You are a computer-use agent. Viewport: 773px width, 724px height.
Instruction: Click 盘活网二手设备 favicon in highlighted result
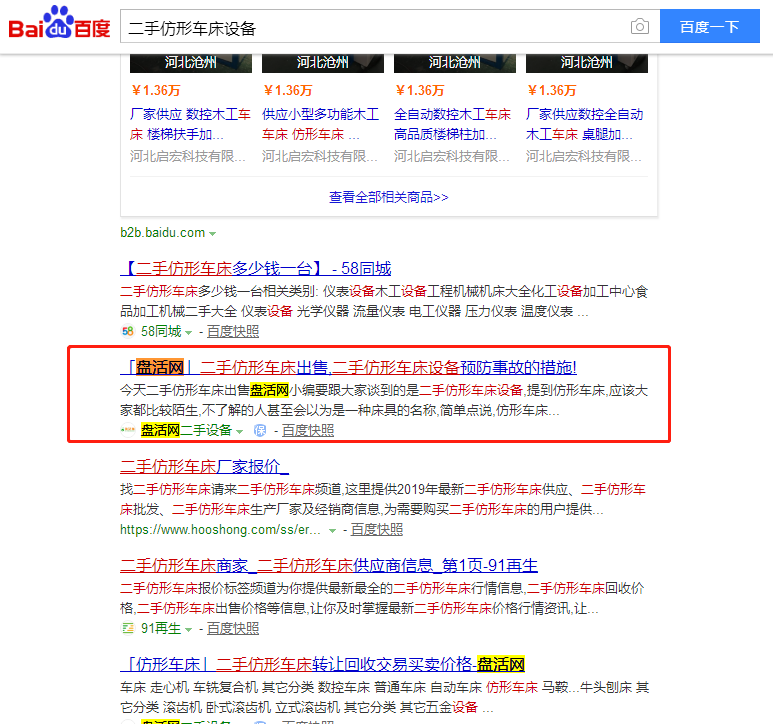(128, 431)
